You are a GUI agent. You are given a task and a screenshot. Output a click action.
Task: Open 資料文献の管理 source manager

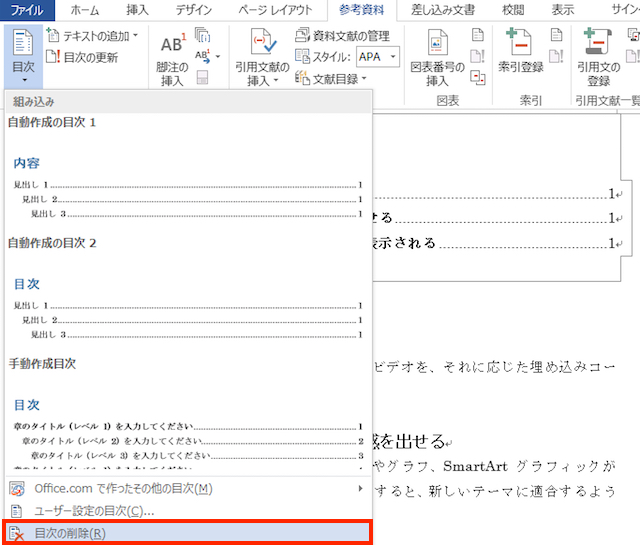click(x=342, y=36)
